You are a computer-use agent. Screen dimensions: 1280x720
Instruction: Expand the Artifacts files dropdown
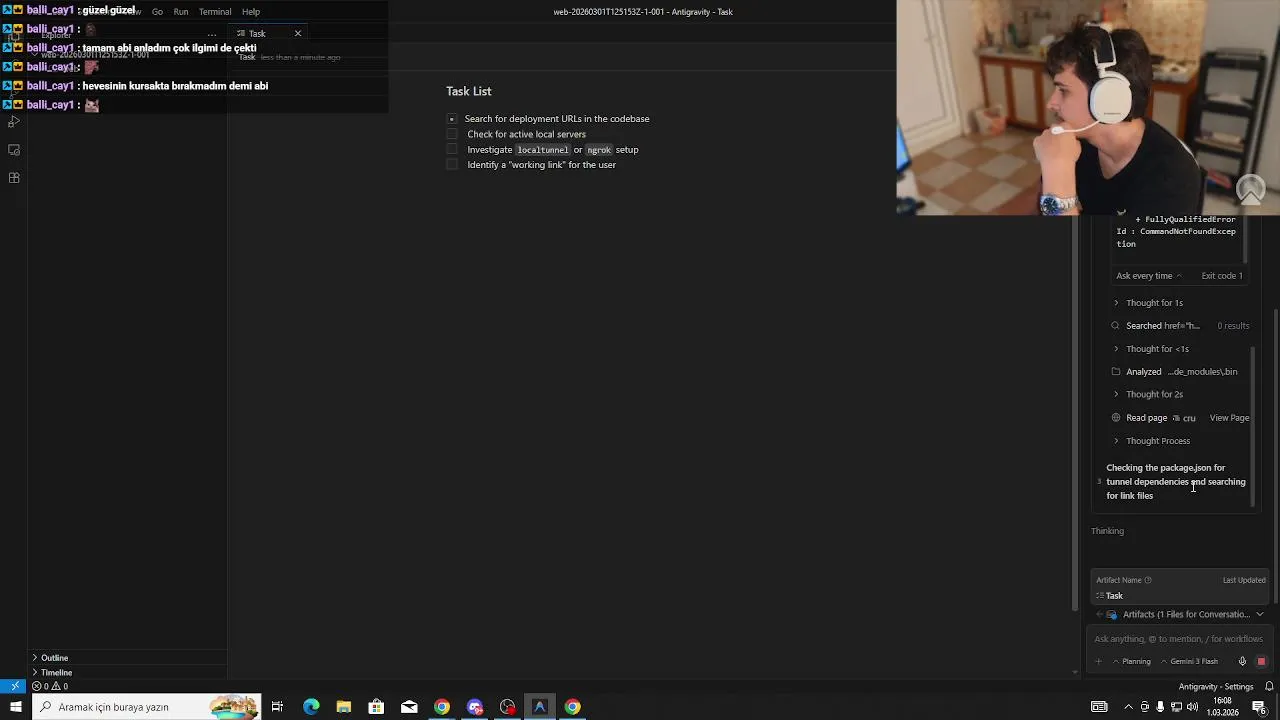click(x=1259, y=615)
